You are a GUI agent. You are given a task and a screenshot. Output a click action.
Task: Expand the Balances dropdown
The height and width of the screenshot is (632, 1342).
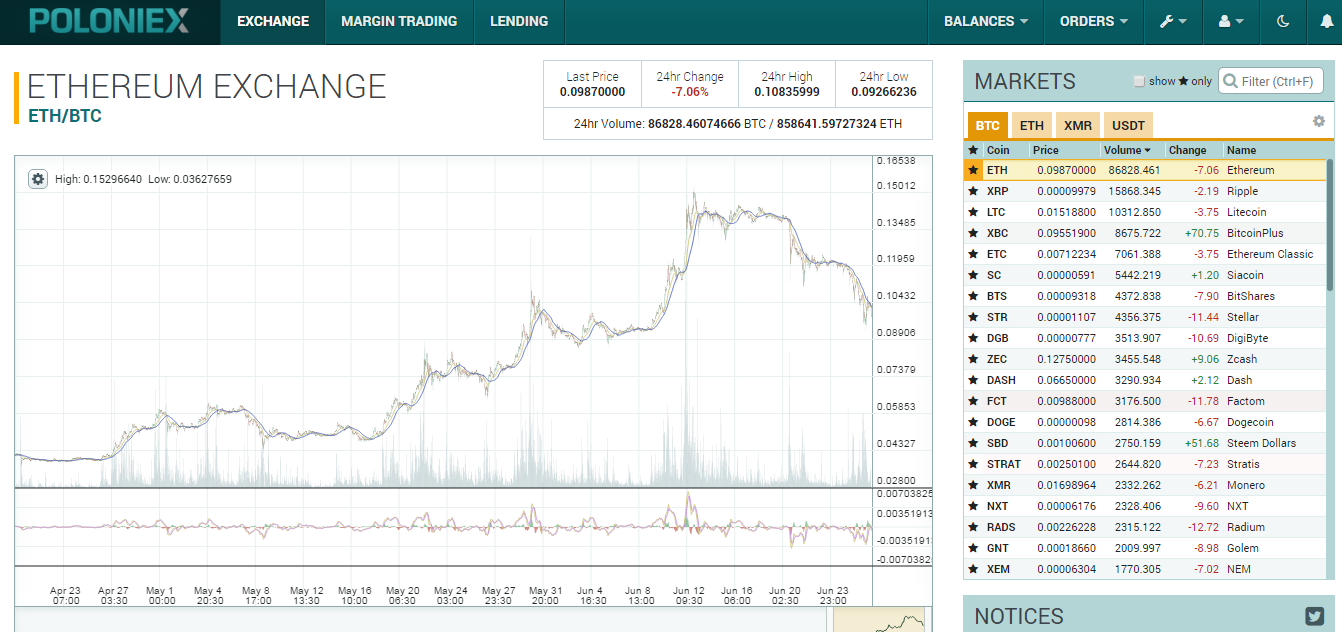tap(986, 21)
